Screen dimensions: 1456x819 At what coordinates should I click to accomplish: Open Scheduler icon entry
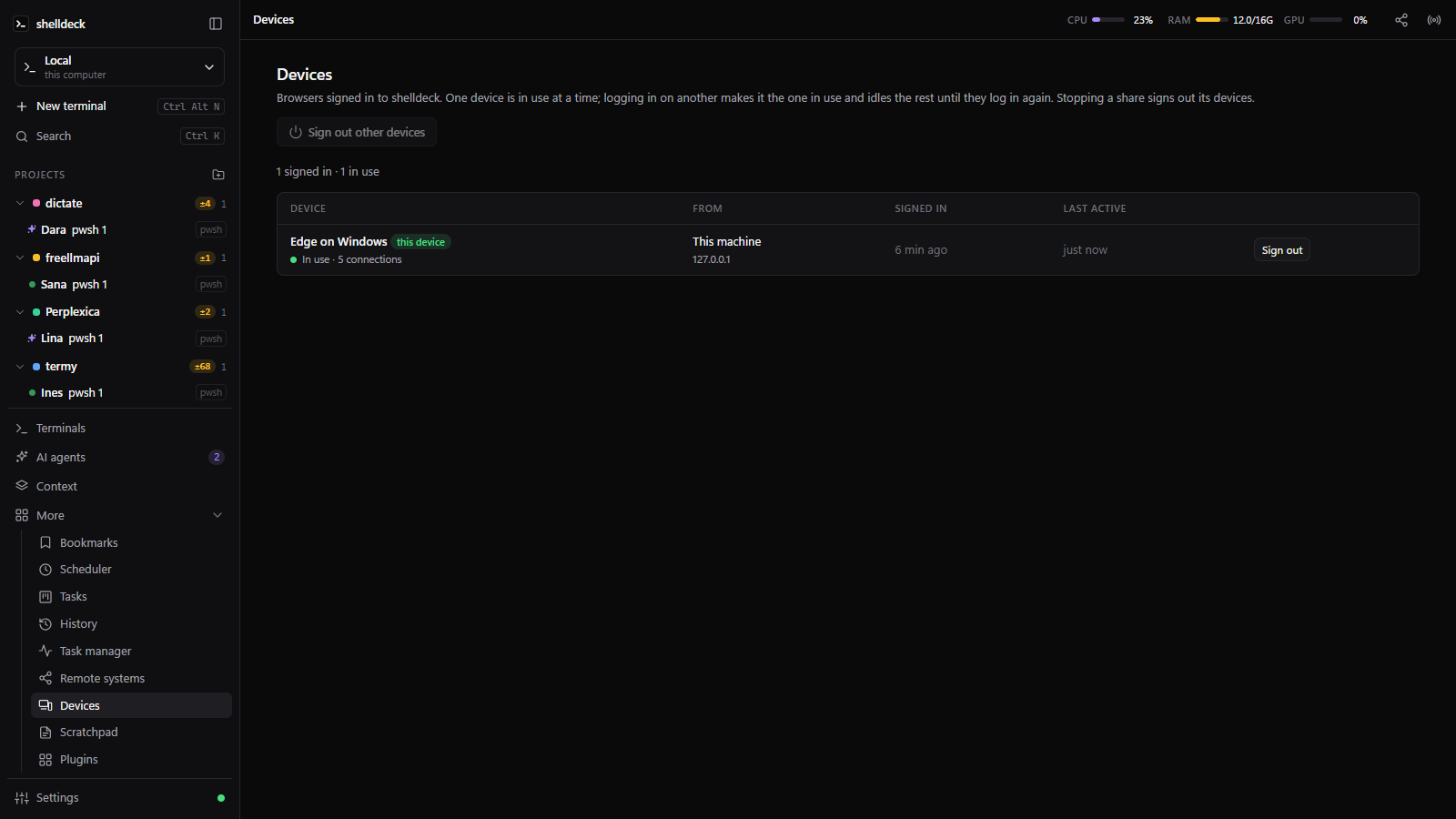[45, 570]
